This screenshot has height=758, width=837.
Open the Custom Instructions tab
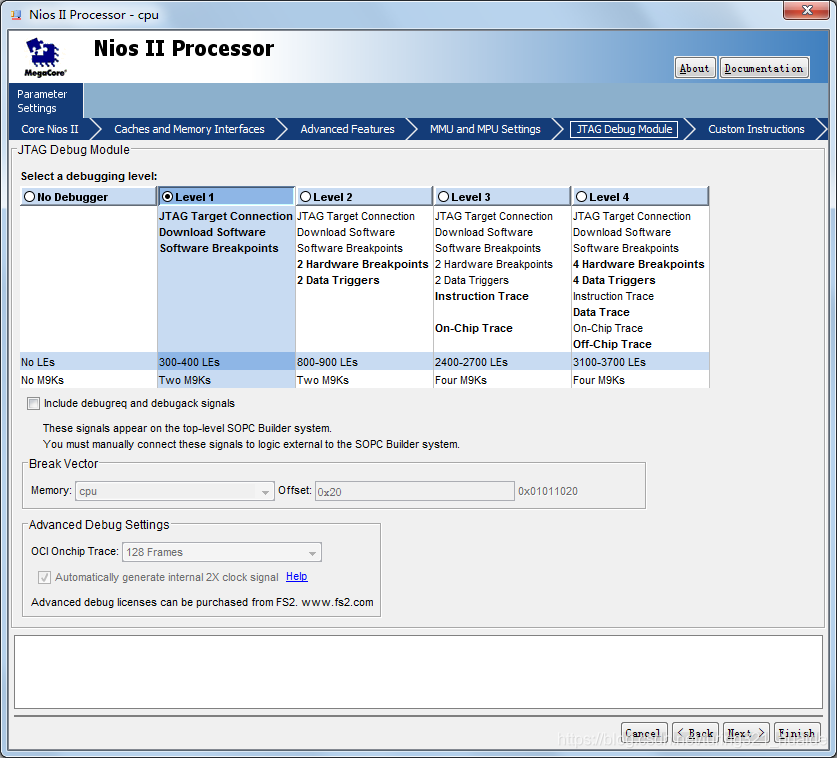coord(756,129)
